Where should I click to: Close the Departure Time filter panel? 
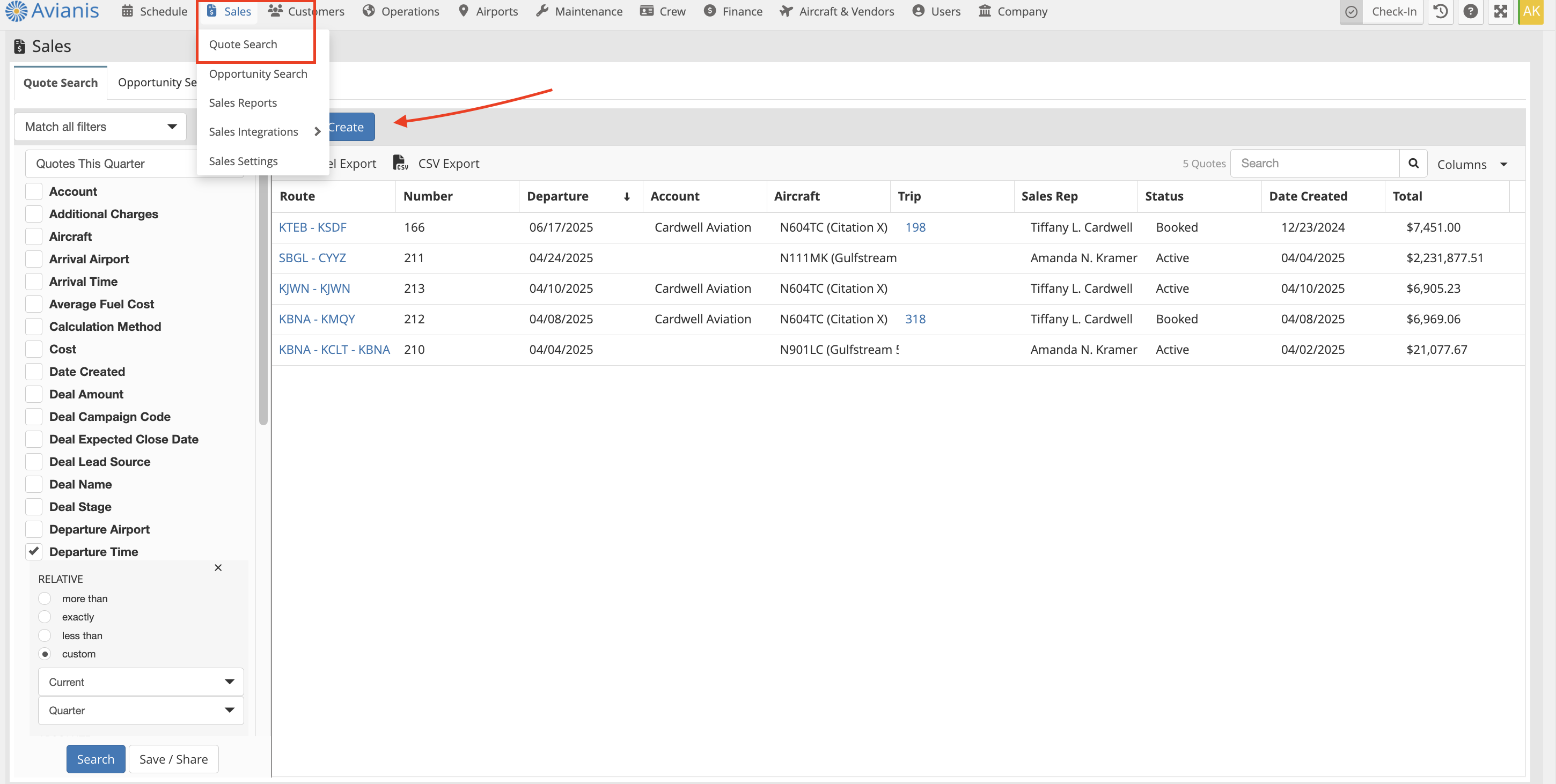point(218,567)
